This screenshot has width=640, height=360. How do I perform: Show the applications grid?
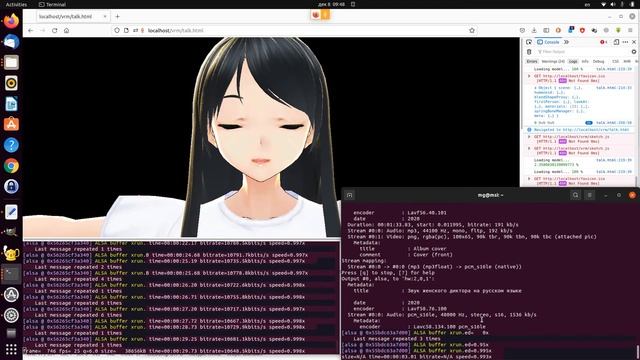tap(11, 349)
